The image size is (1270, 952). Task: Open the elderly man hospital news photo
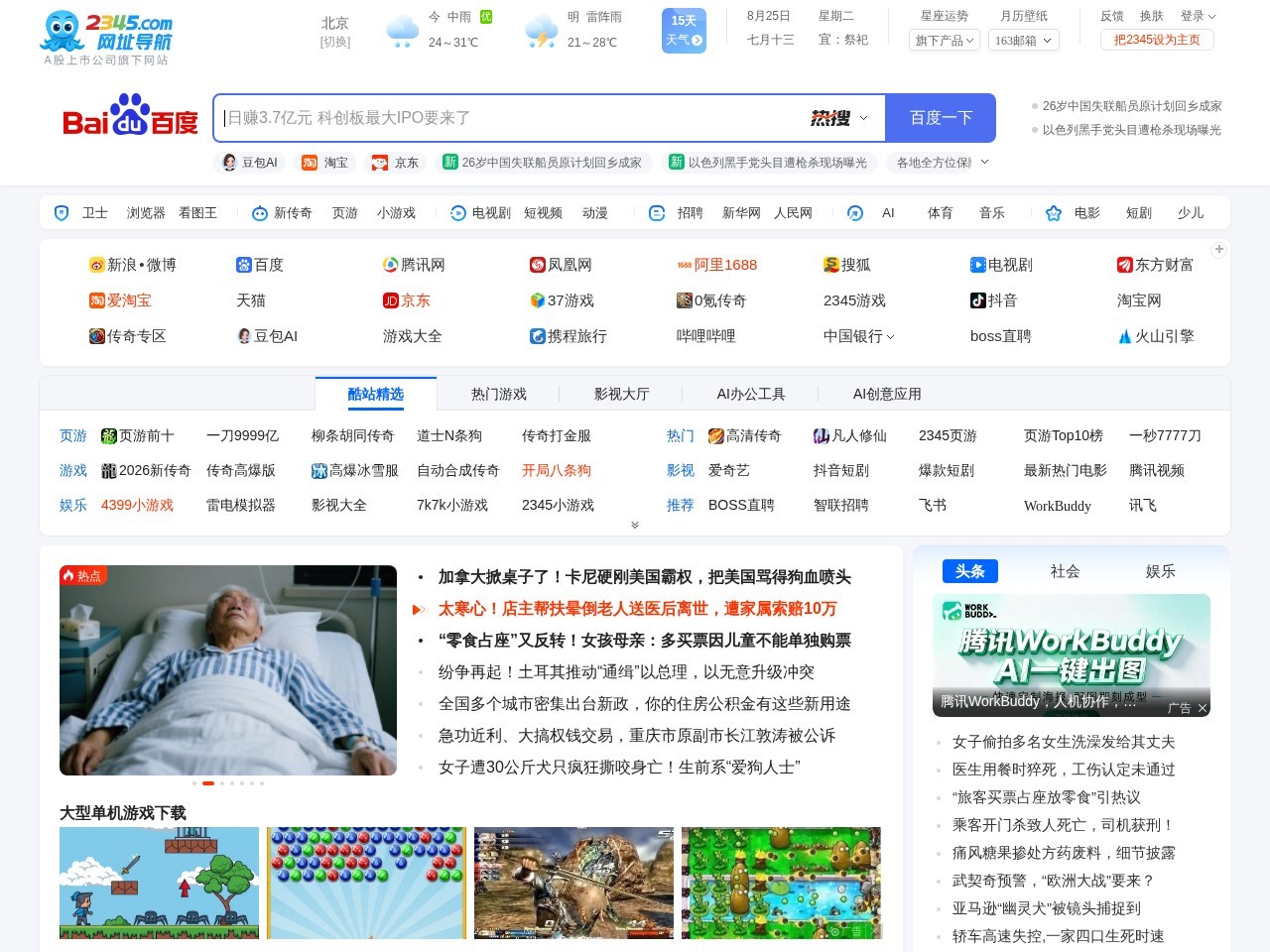pyautogui.click(x=228, y=670)
